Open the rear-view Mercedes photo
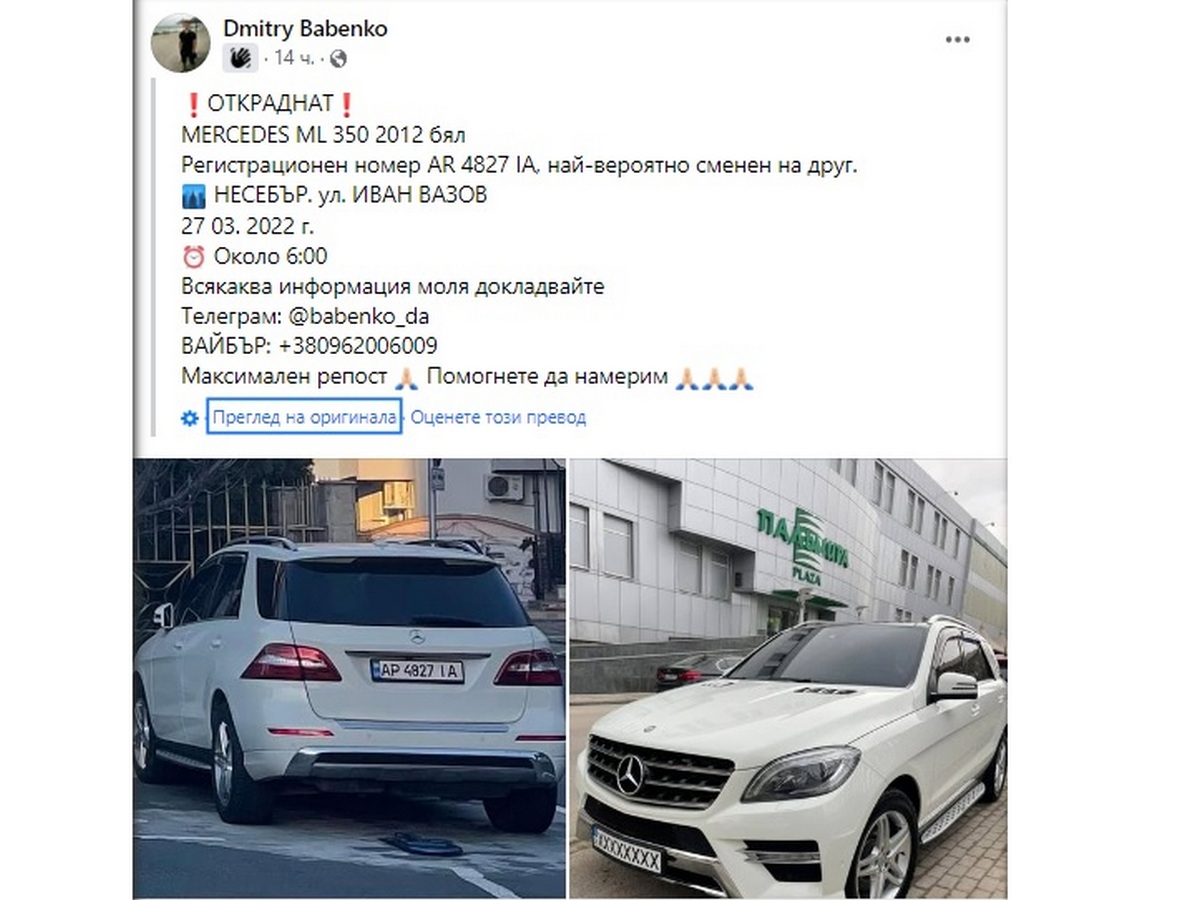1200x900 pixels. pos(349,678)
